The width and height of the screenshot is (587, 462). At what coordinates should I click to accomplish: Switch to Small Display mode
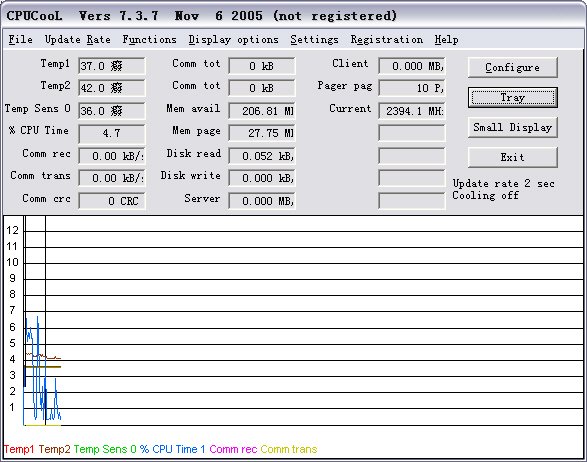(x=513, y=127)
